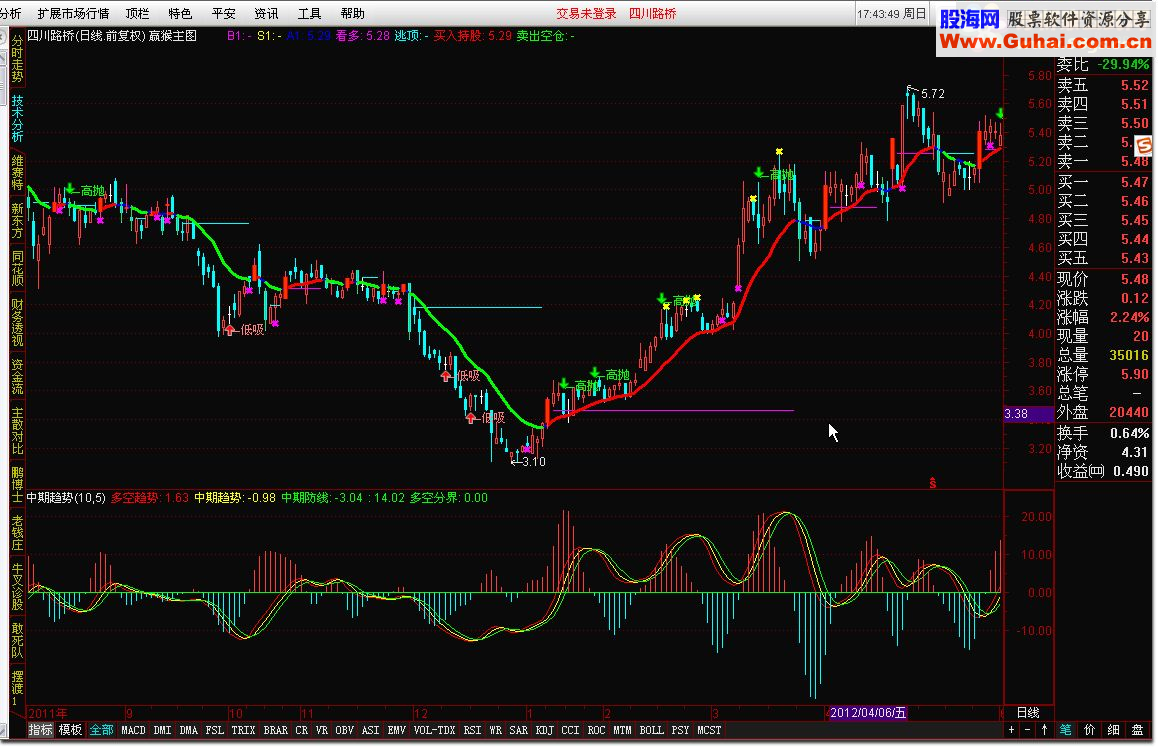Open the 维赛特 sidebar tab
Screen dimensions: 1158x747
[17, 172]
